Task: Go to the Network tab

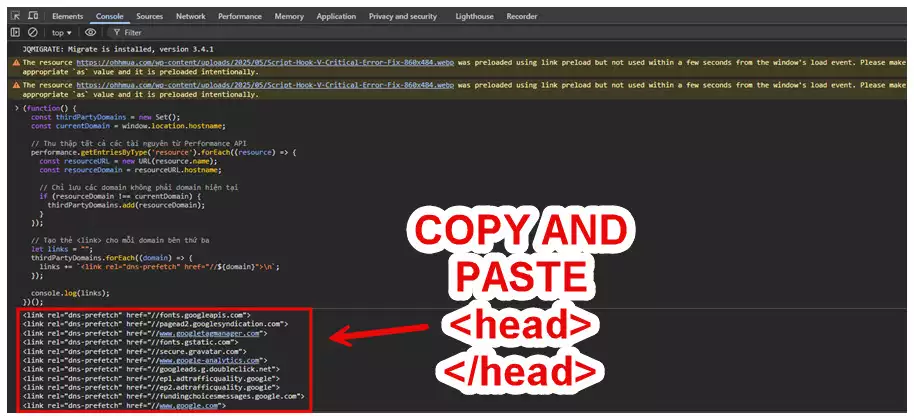Action: pos(191,16)
